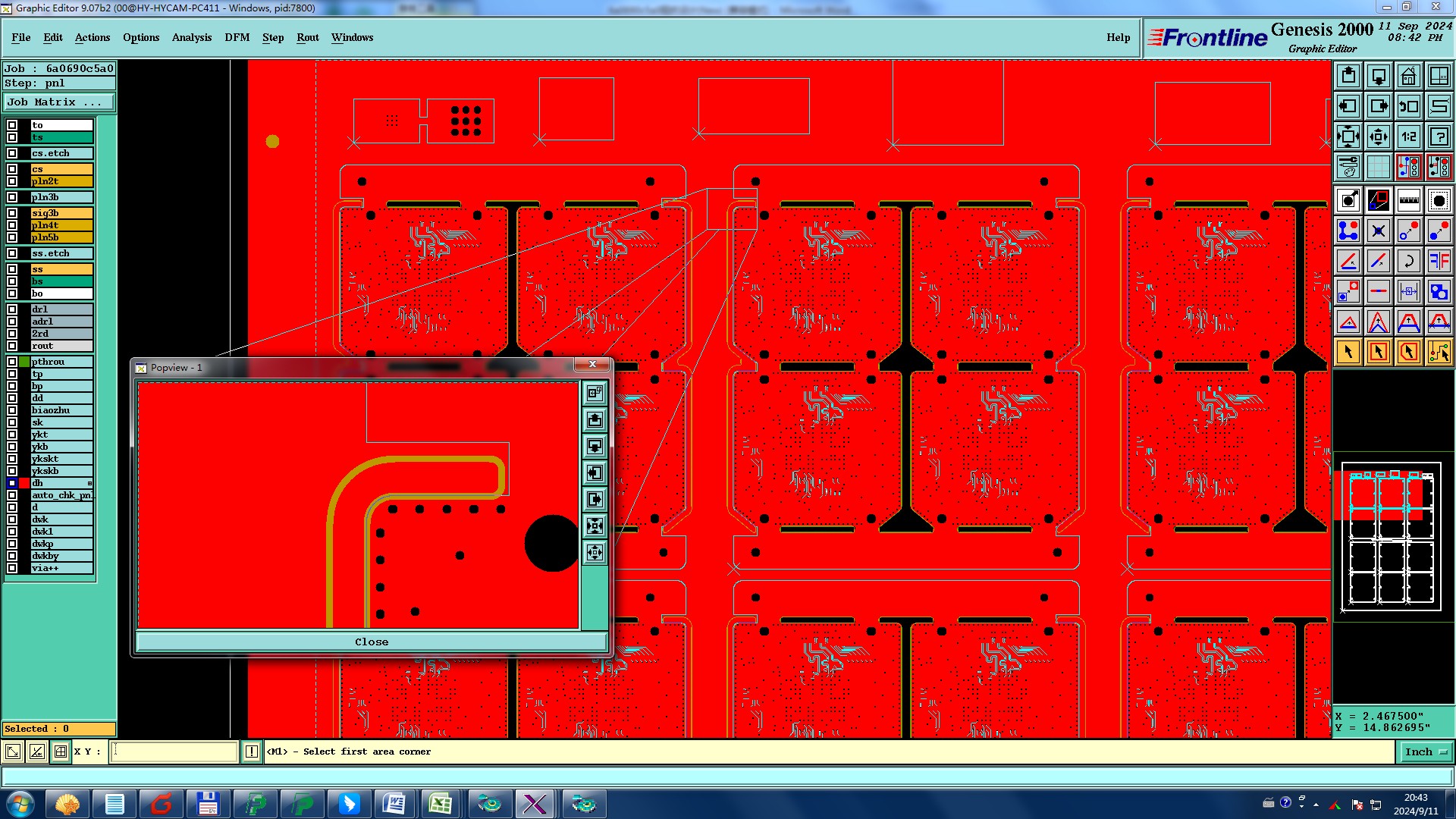Viewport: 1456px width, 819px height.
Task: Click the mirror feature icon
Action: click(1439, 261)
